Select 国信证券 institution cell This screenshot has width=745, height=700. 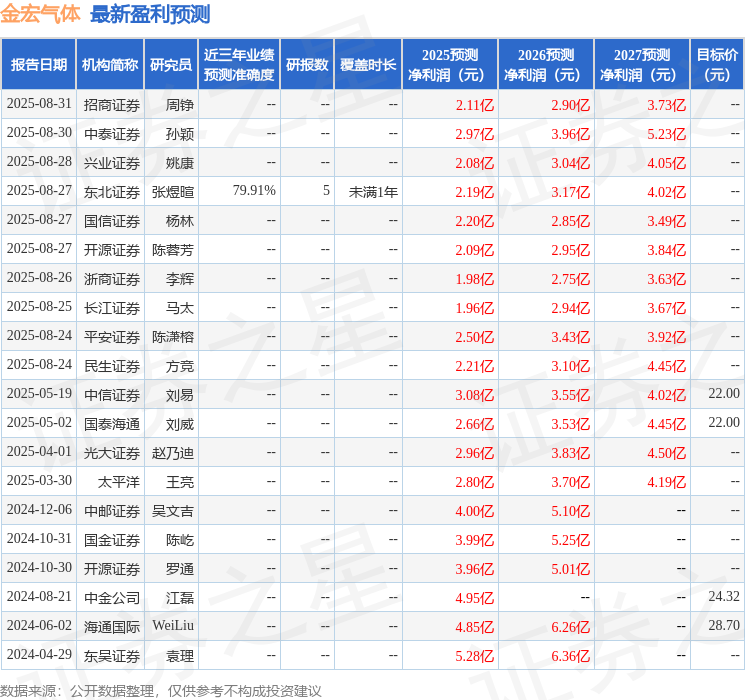point(112,221)
